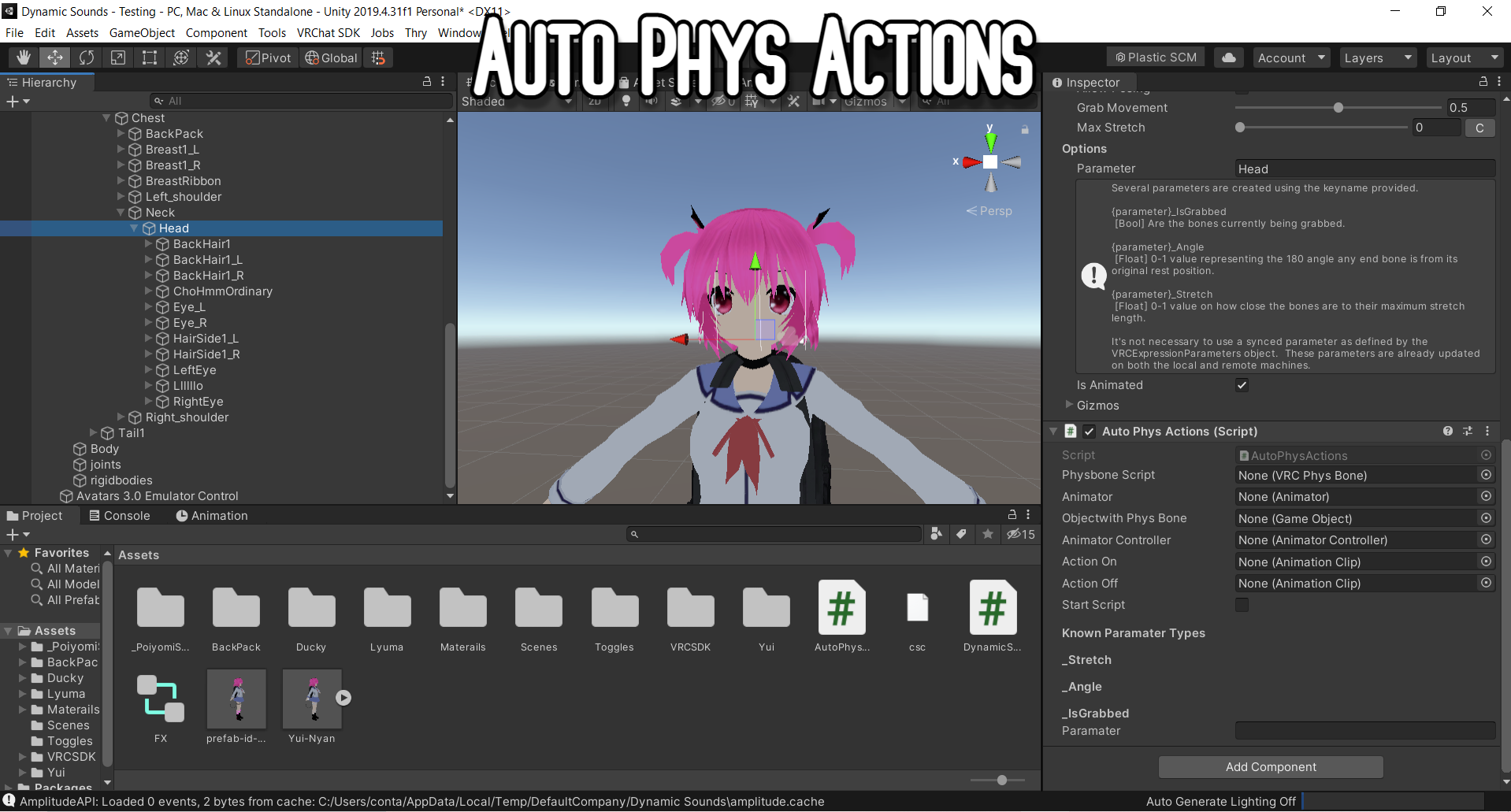
Task: Toggle scene audio in the Scene view
Action: 651,101
